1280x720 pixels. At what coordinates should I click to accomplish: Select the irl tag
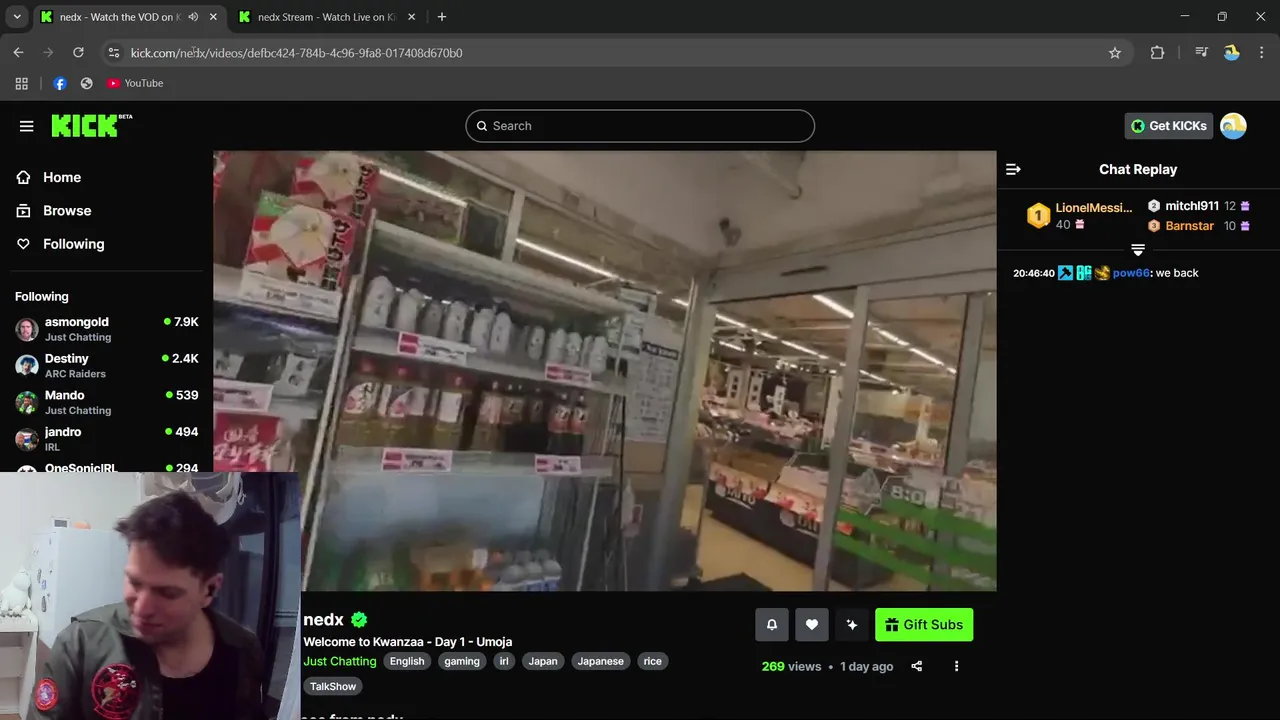point(505,661)
